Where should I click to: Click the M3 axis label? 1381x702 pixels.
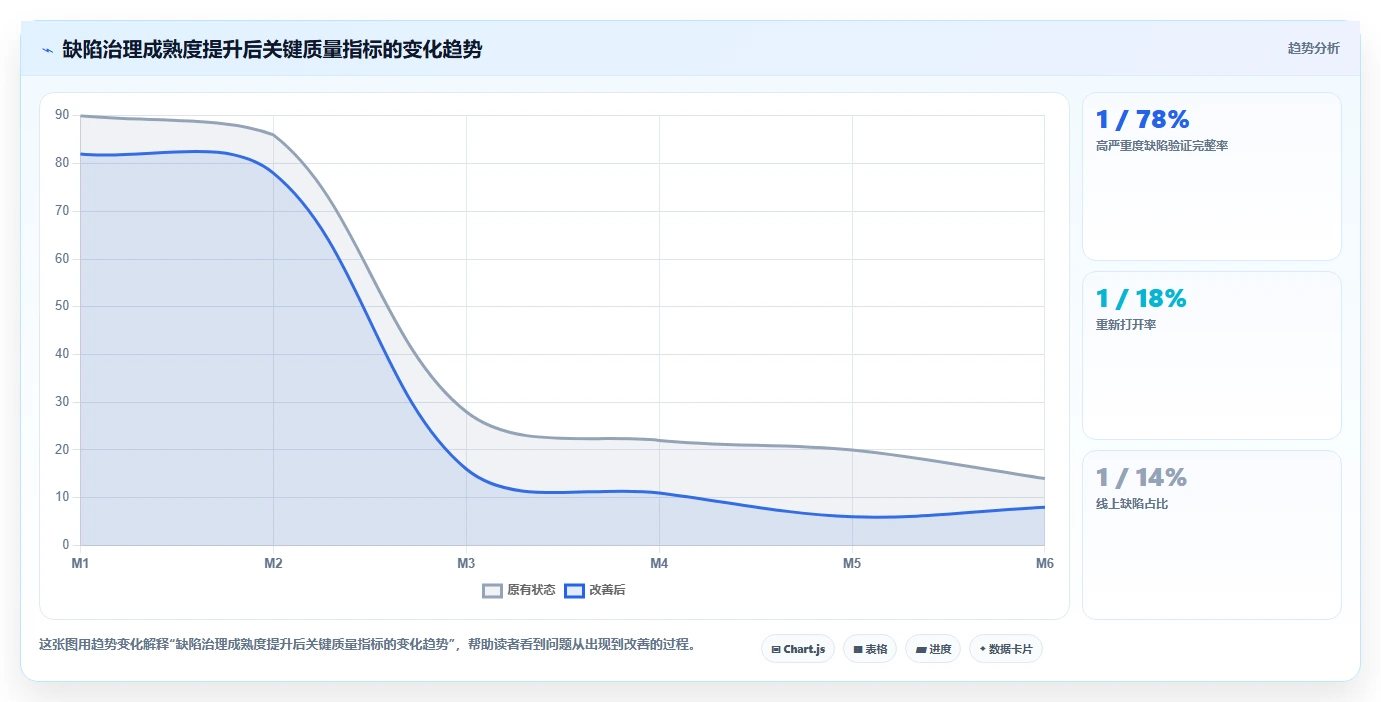pos(466,564)
